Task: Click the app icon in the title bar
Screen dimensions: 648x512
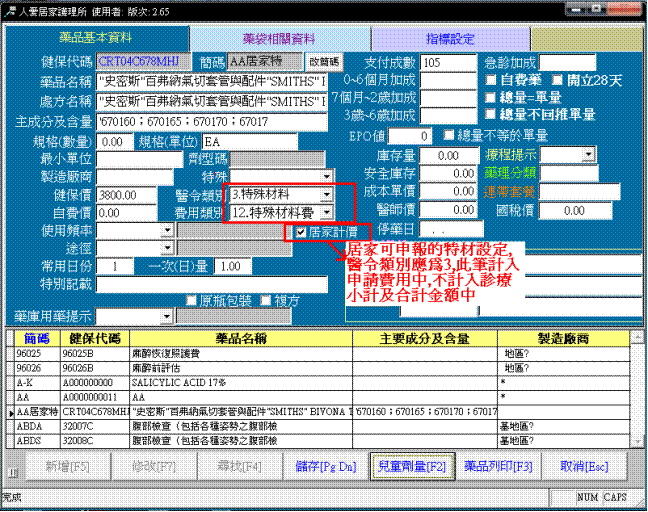Action: [9, 7]
